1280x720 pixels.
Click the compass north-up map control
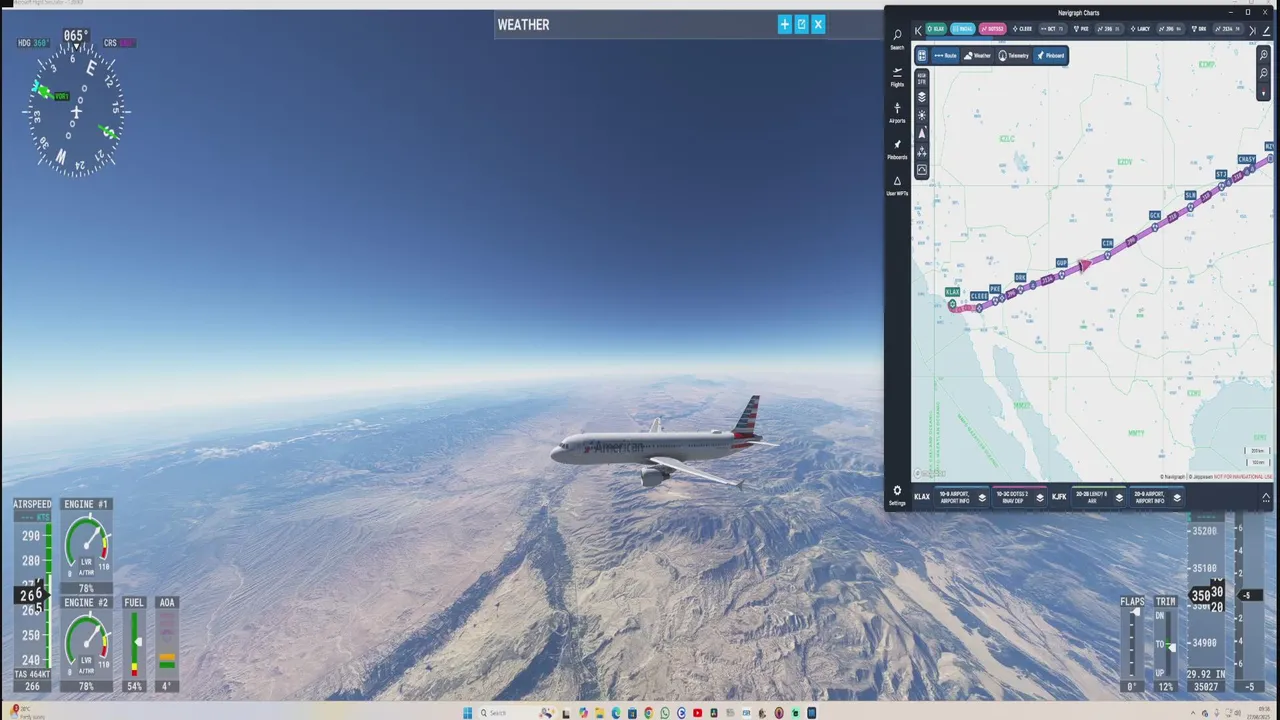(x=1264, y=91)
